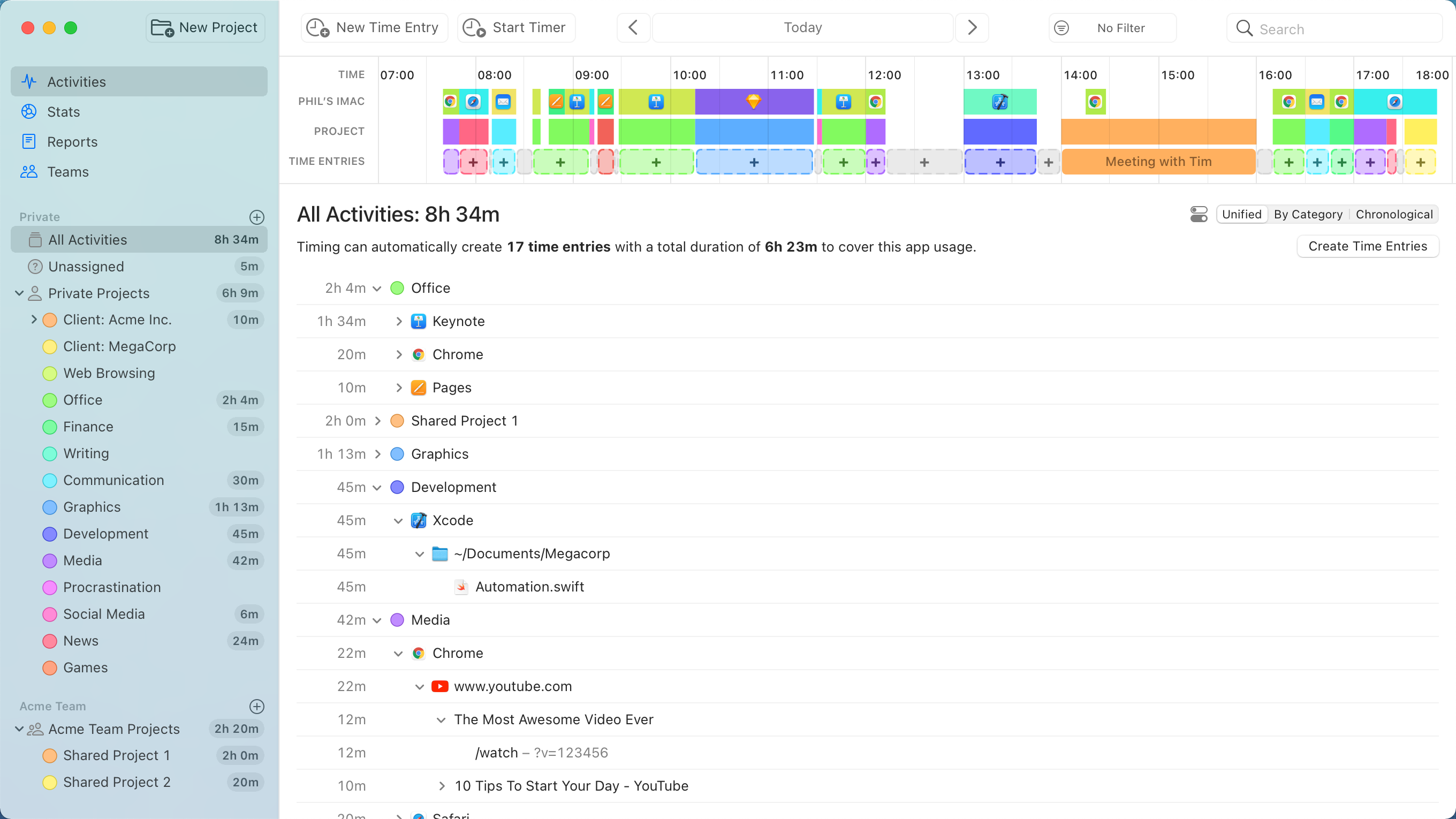This screenshot has width=1456, height=819.
Task: Click the Reports sidebar icon
Action: pos(29,141)
